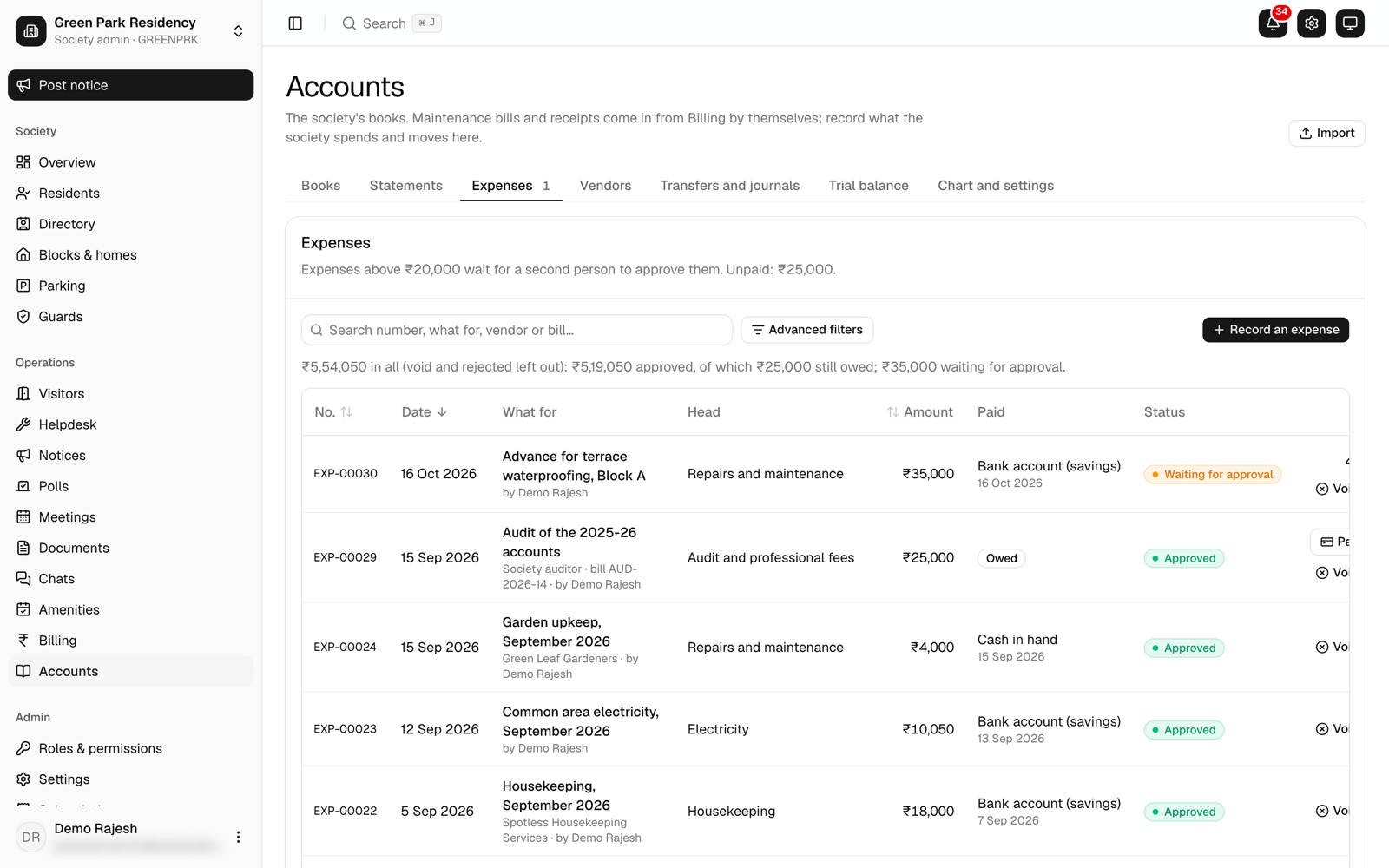Click the Import button

pos(1326,133)
